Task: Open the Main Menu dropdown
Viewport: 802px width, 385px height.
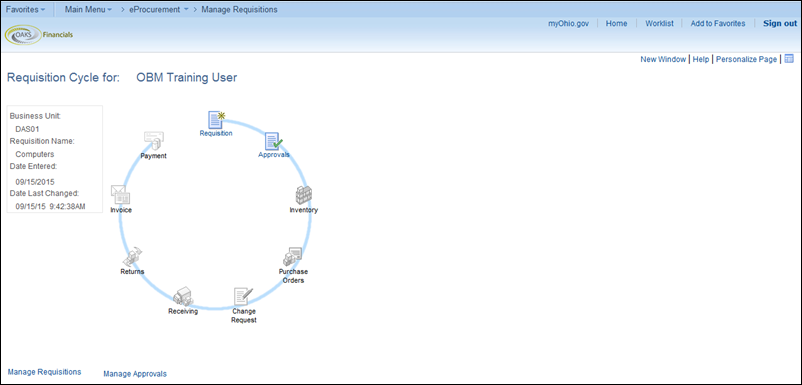Action: coord(88,9)
